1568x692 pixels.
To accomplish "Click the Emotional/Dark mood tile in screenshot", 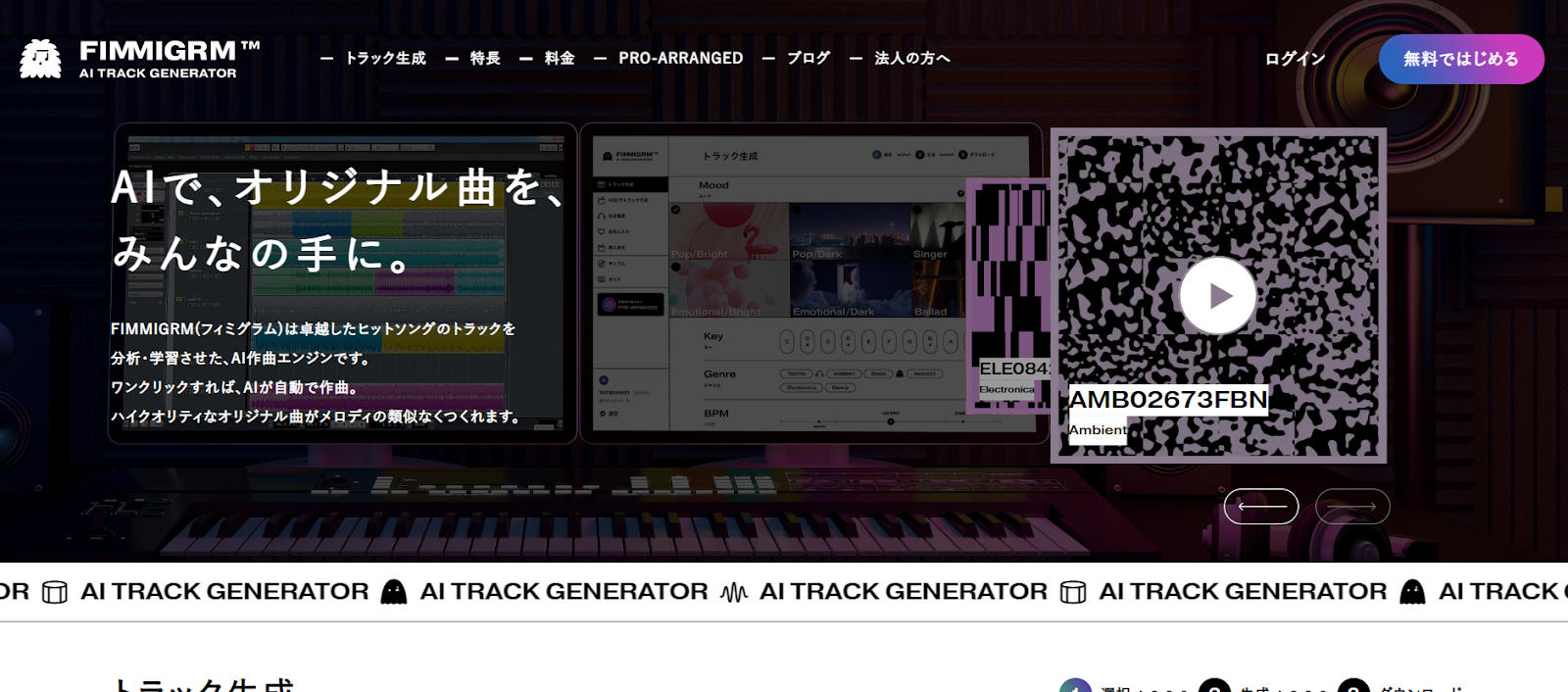I will [850, 289].
